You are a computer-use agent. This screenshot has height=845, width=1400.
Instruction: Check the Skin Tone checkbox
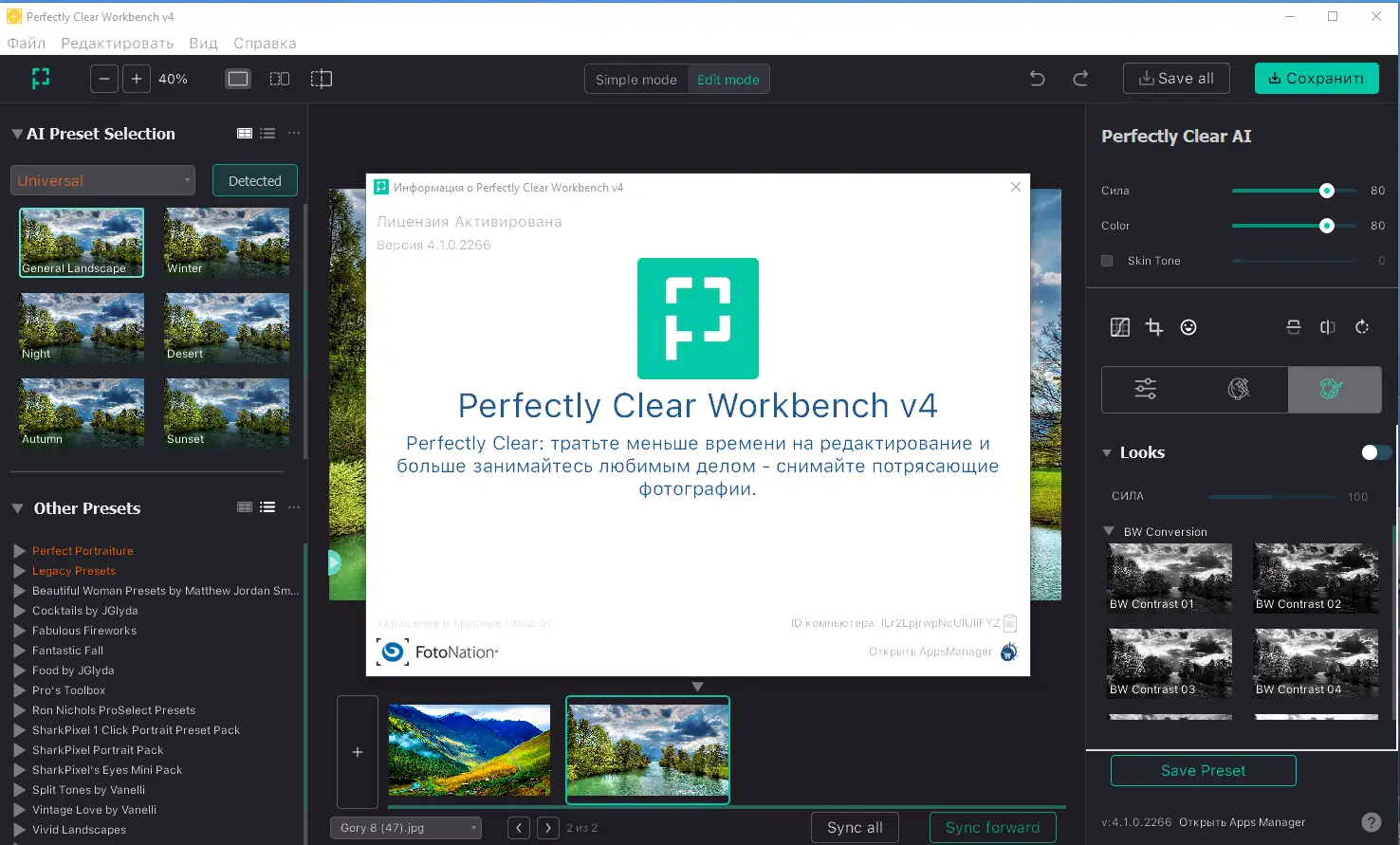point(1106,260)
